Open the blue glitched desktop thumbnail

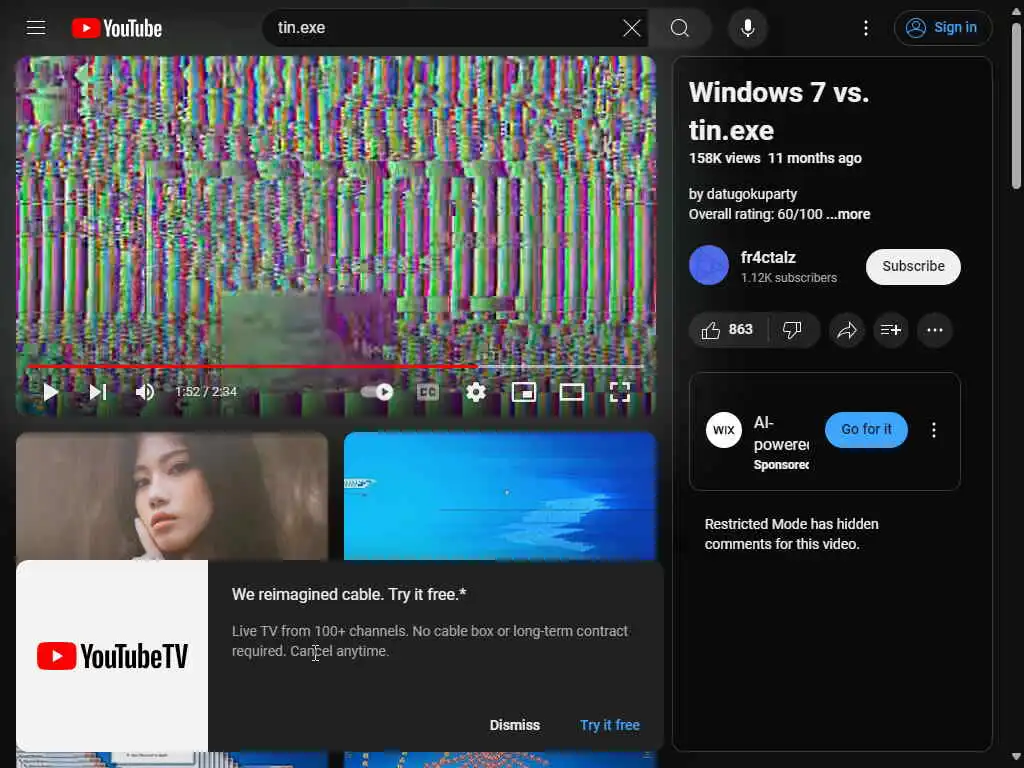[500, 496]
